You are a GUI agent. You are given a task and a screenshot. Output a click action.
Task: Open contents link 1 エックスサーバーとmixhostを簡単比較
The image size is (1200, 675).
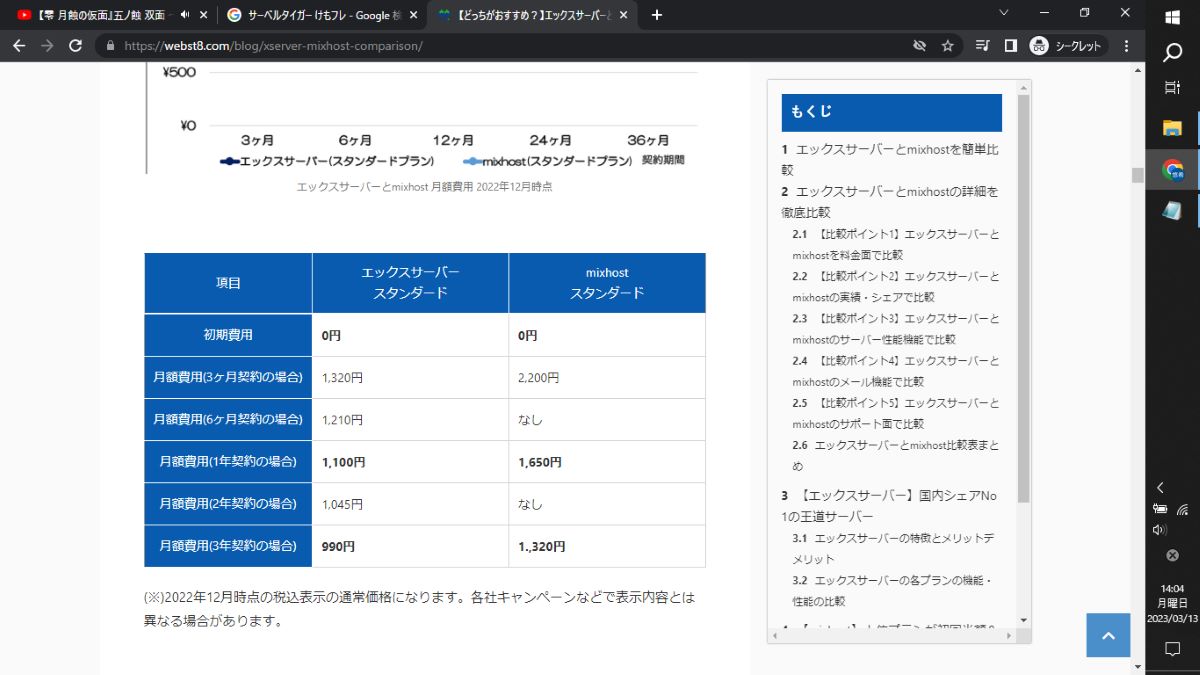(x=890, y=160)
